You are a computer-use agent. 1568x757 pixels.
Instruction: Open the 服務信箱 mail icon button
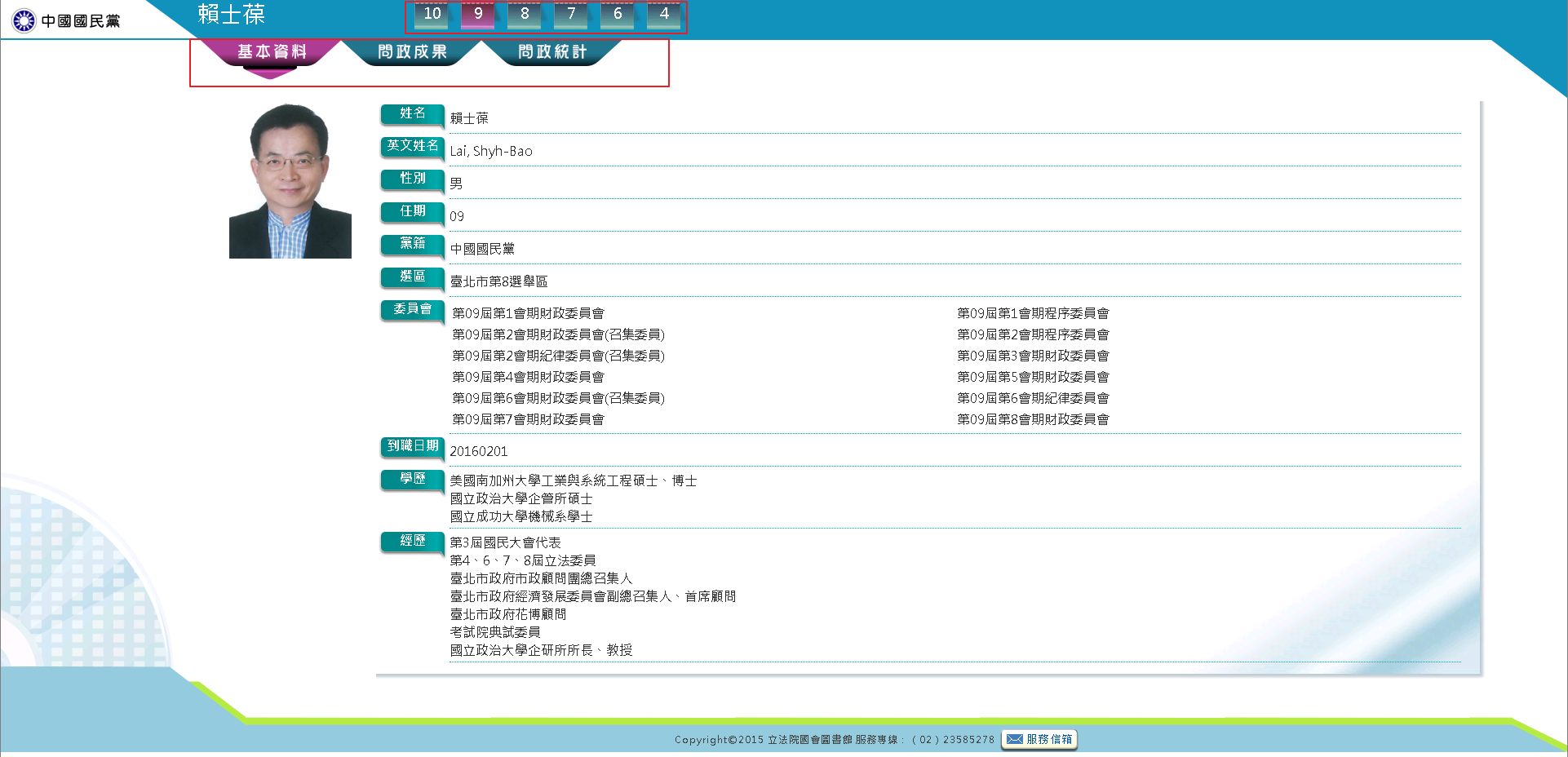[x=1039, y=739]
